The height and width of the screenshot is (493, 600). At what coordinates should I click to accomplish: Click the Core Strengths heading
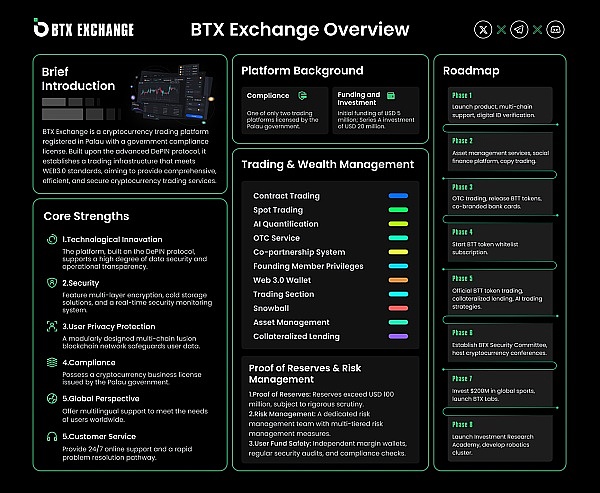(x=86, y=216)
